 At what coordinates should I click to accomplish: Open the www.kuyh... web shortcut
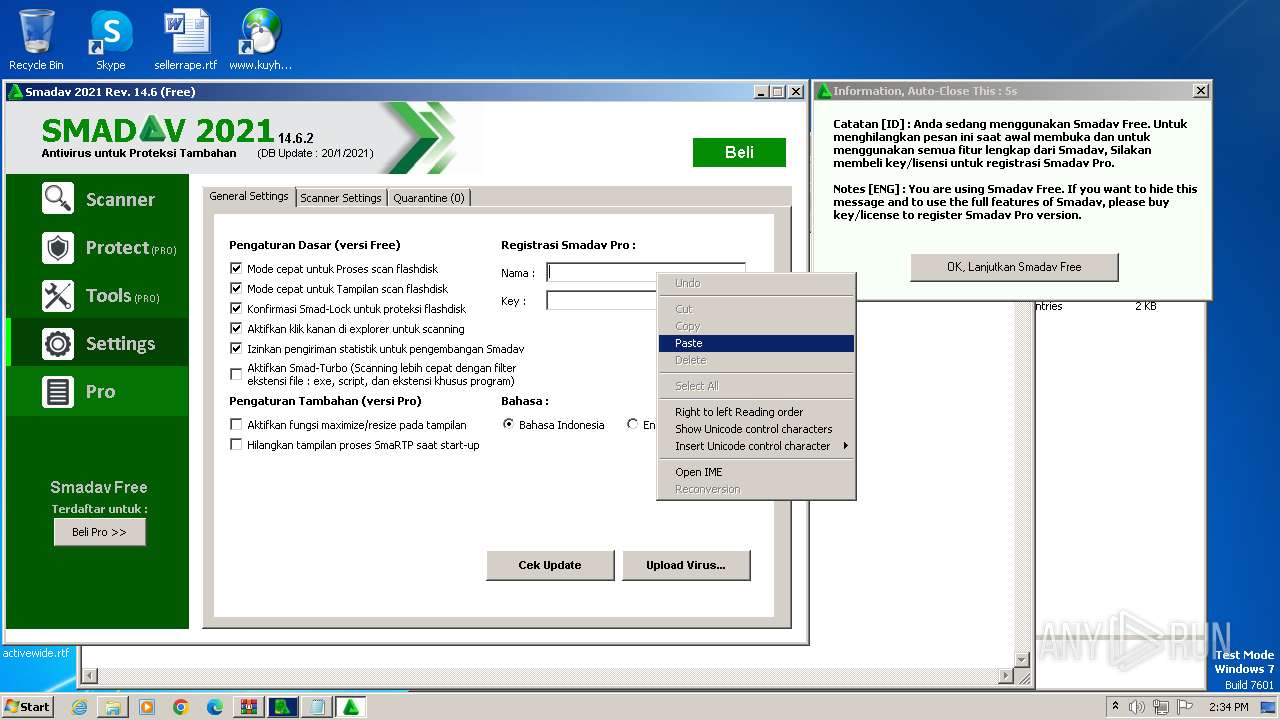coord(261,40)
